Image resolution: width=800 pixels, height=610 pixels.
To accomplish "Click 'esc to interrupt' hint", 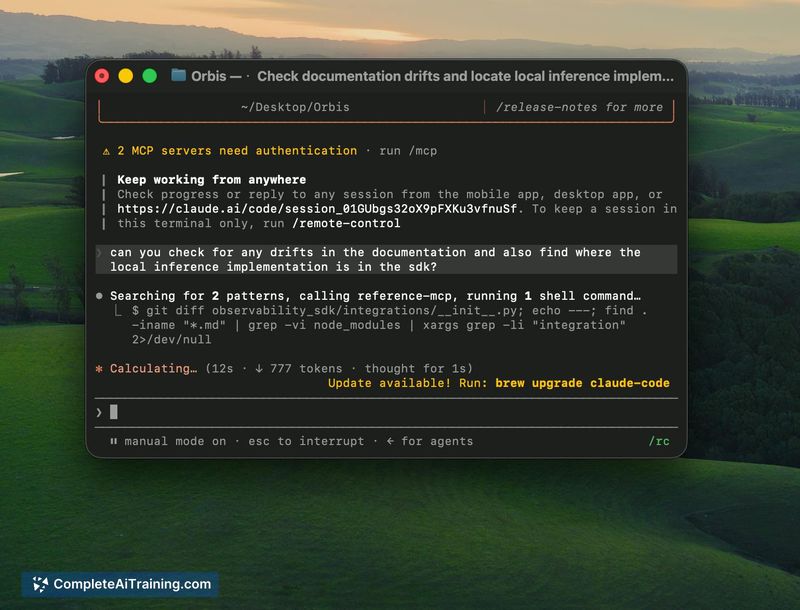I will [x=306, y=441].
